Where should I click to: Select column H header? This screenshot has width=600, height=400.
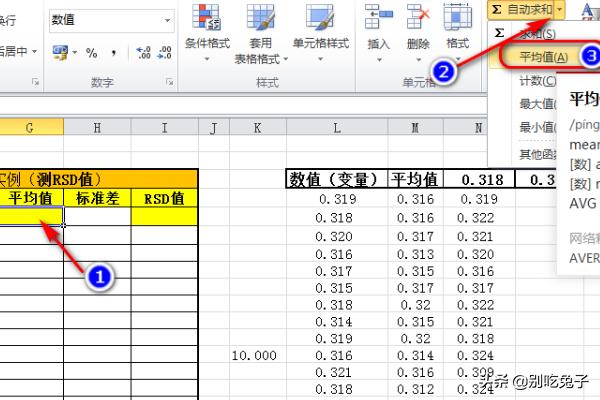(x=97, y=127)
